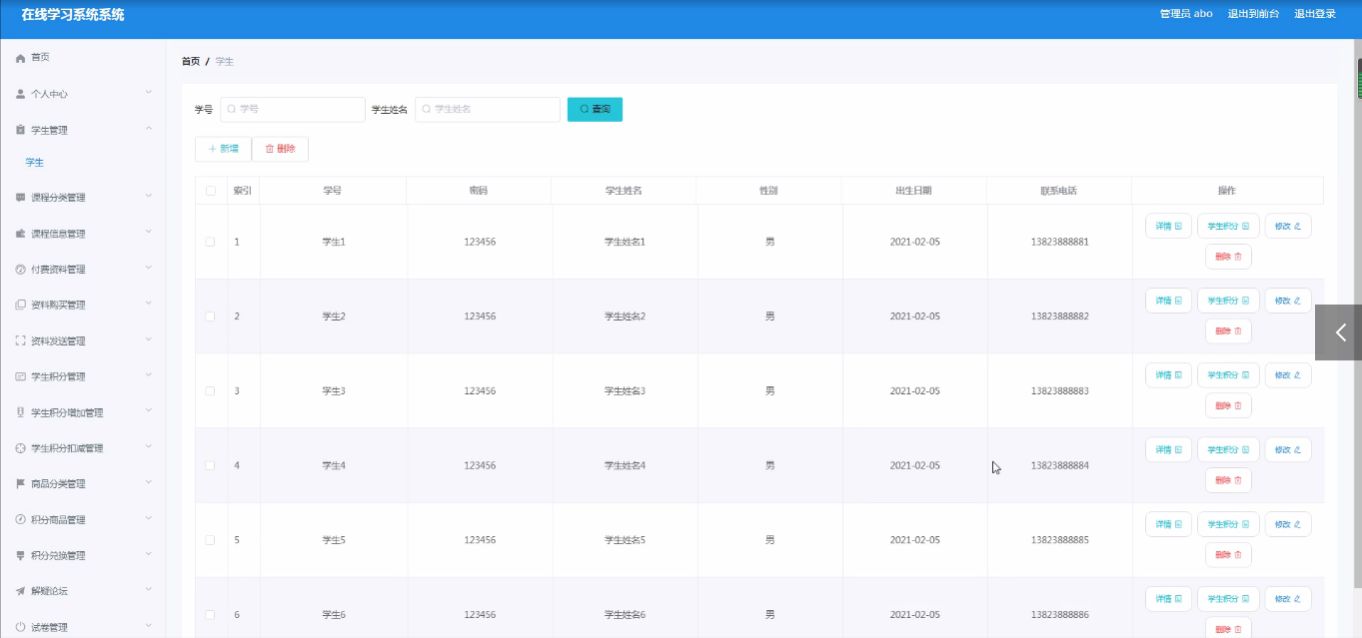Screen dimensions: 1362x638
Task: Check the row for 学生1
Action: [x=210, y=242]
